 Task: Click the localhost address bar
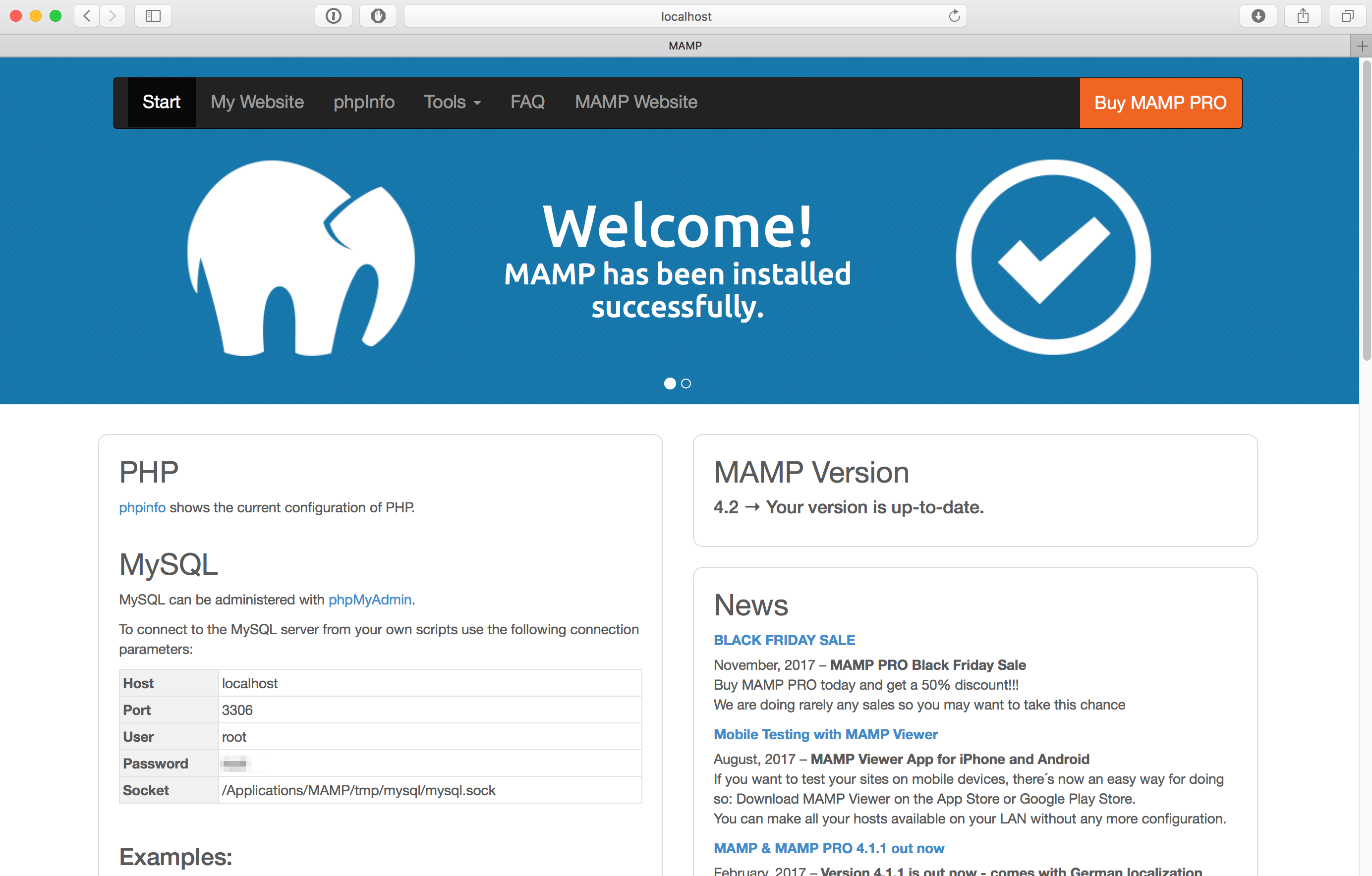point(686,16)
